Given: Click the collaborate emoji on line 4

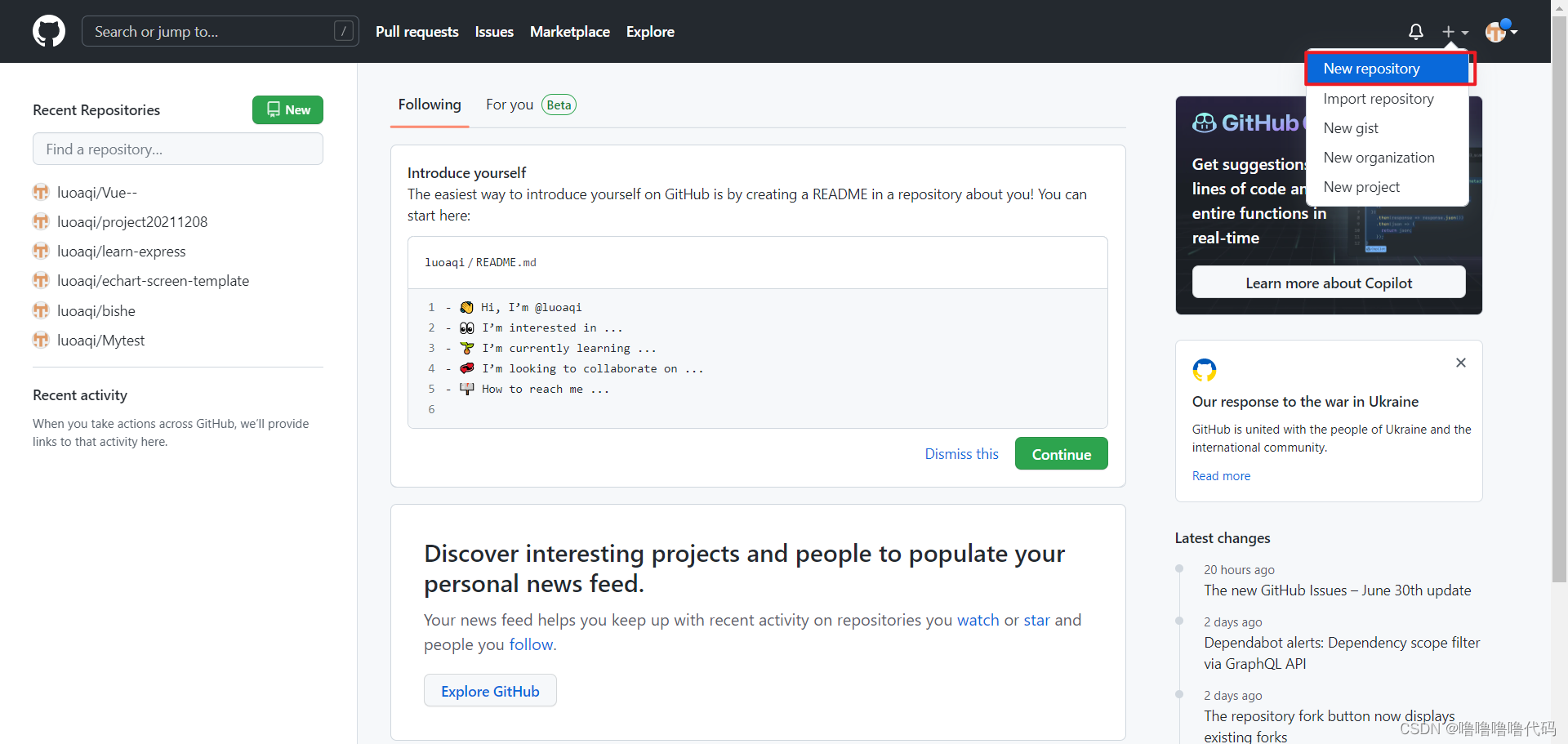Looking at the screenshot, I should pyautogui.click(x=466, y=368).
